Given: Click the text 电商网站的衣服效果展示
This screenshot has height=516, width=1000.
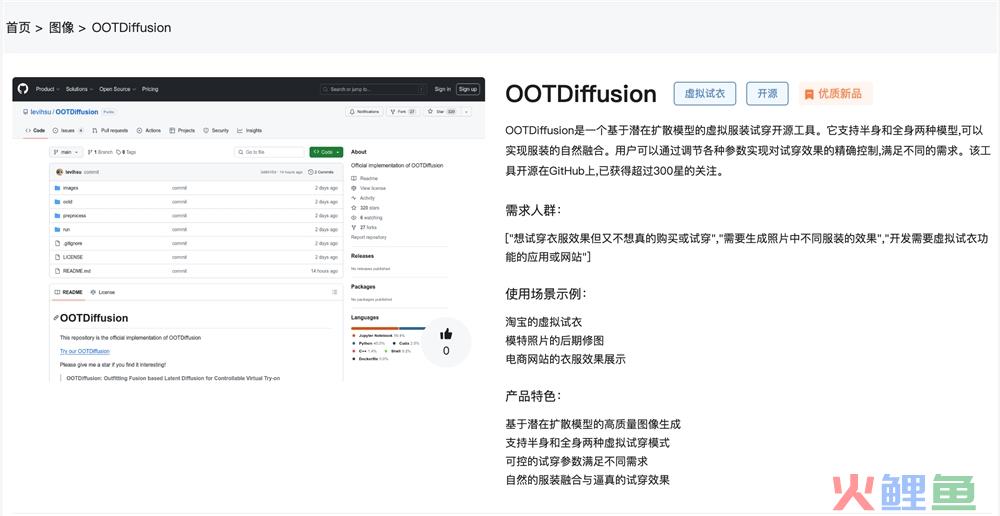Looking at the screenshot, I should click(565, 359).
